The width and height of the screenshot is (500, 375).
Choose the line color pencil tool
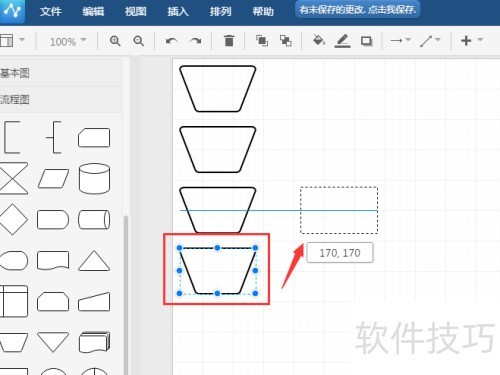[x=342, y=41]
